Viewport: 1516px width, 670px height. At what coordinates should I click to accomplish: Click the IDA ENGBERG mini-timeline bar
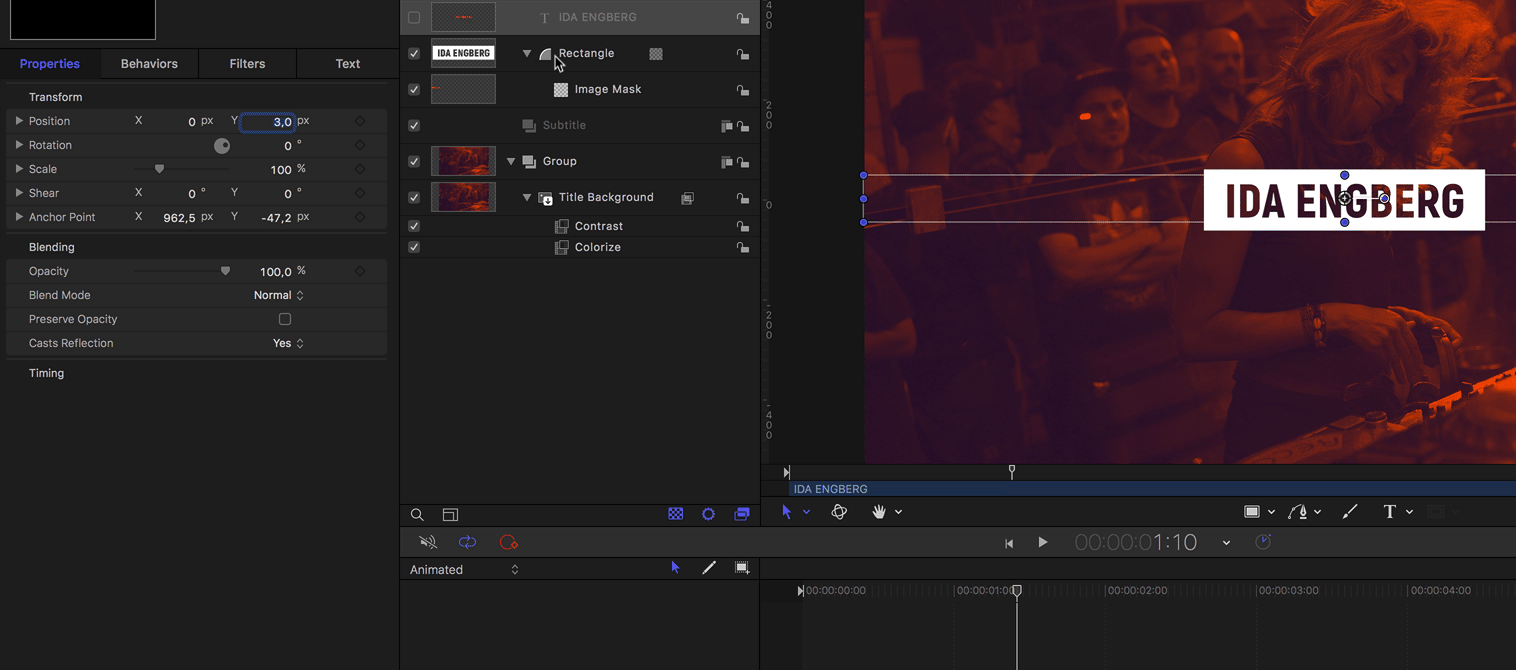pos(1151,489)
